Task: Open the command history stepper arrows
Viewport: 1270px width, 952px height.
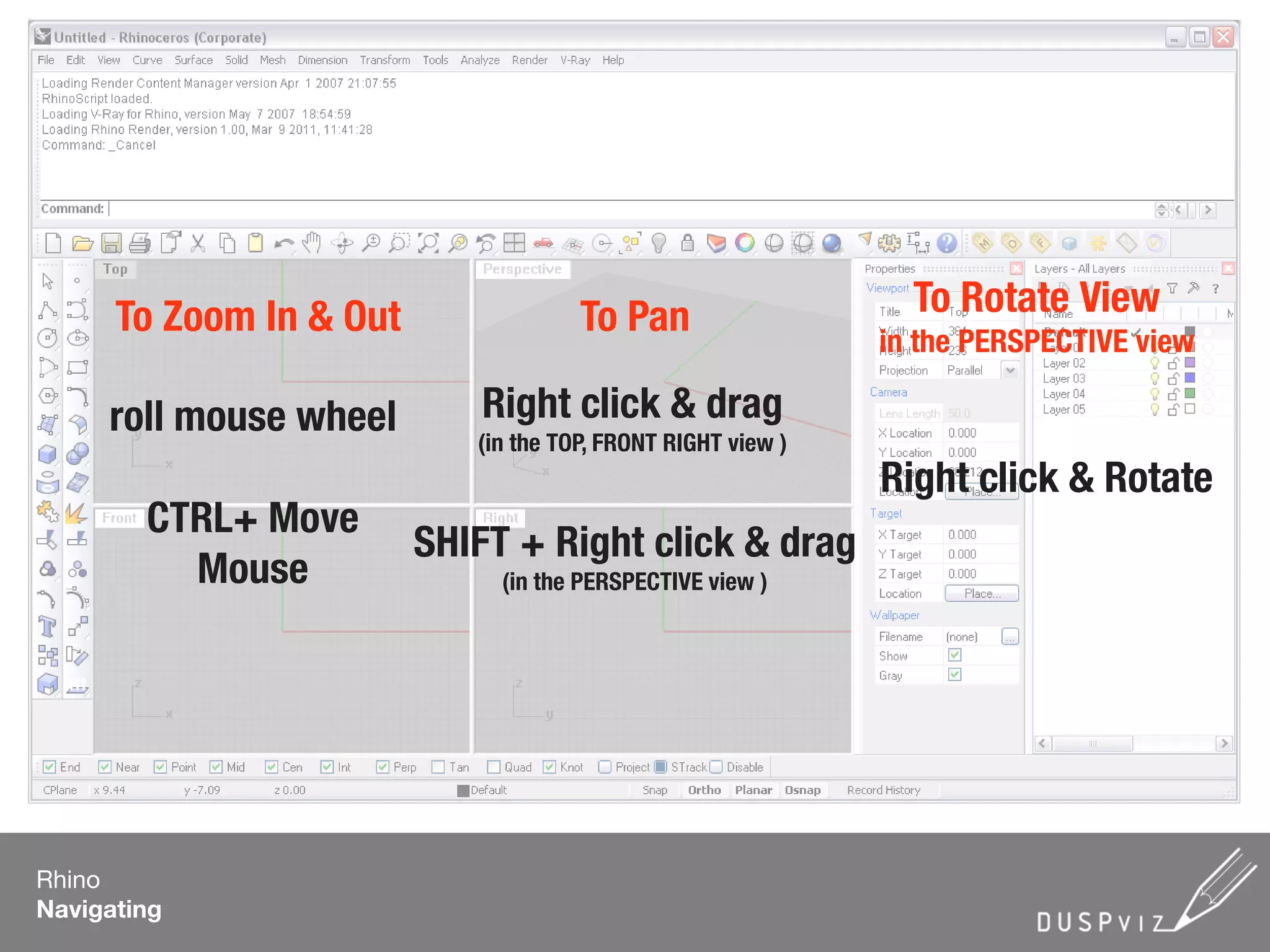Action: tap(1161, 209)
